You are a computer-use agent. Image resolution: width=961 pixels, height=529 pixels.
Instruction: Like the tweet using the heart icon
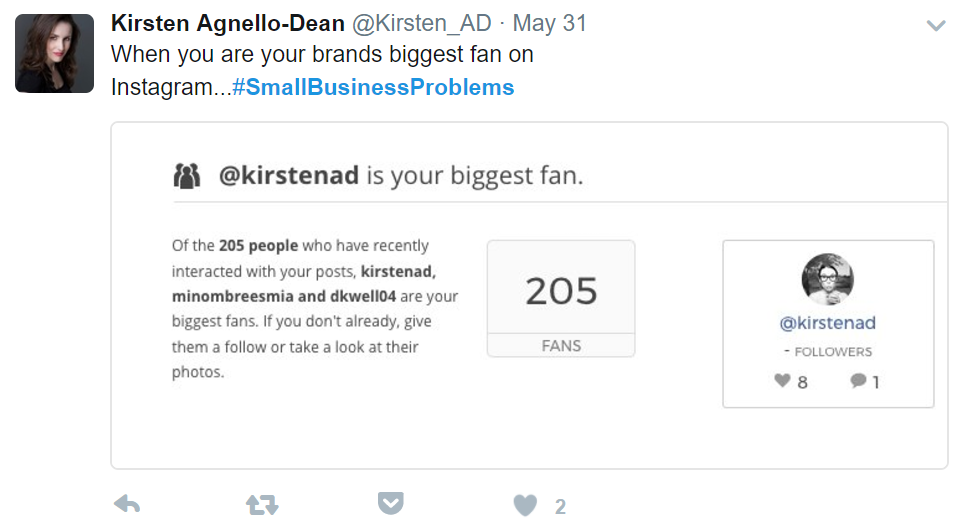coord(525,505)
